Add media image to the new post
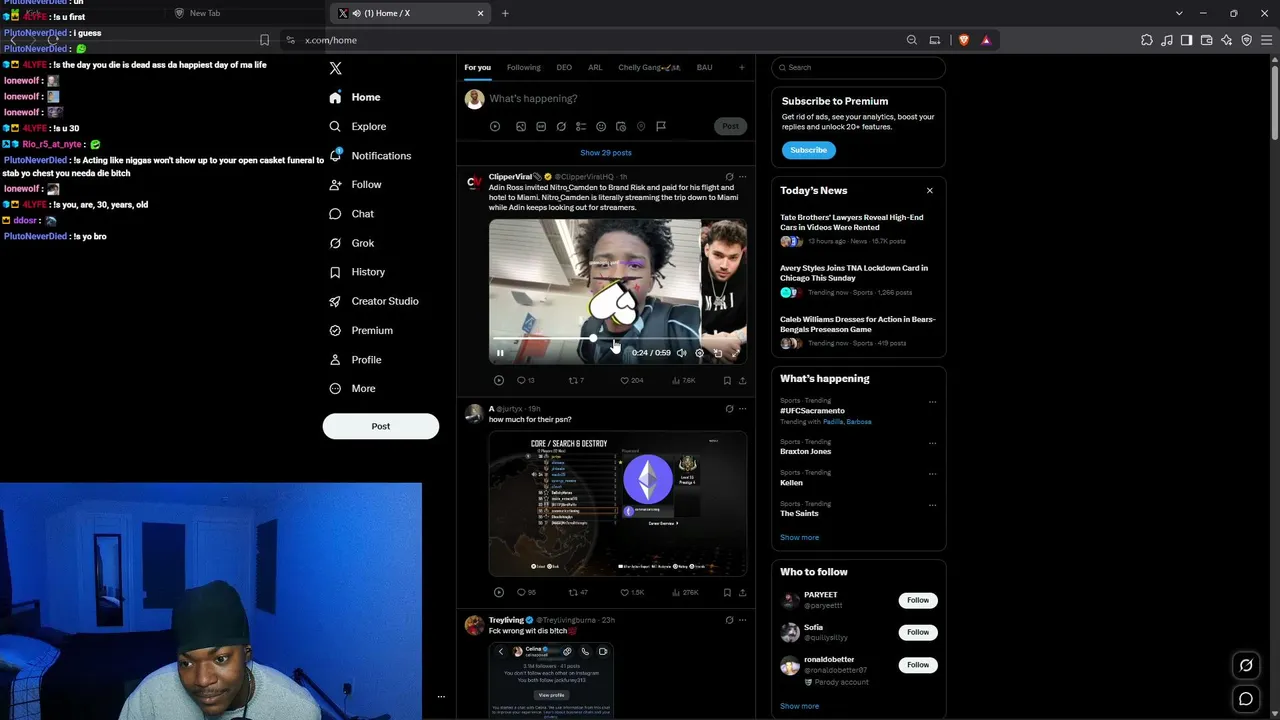1280x720 pixels. 521,127
